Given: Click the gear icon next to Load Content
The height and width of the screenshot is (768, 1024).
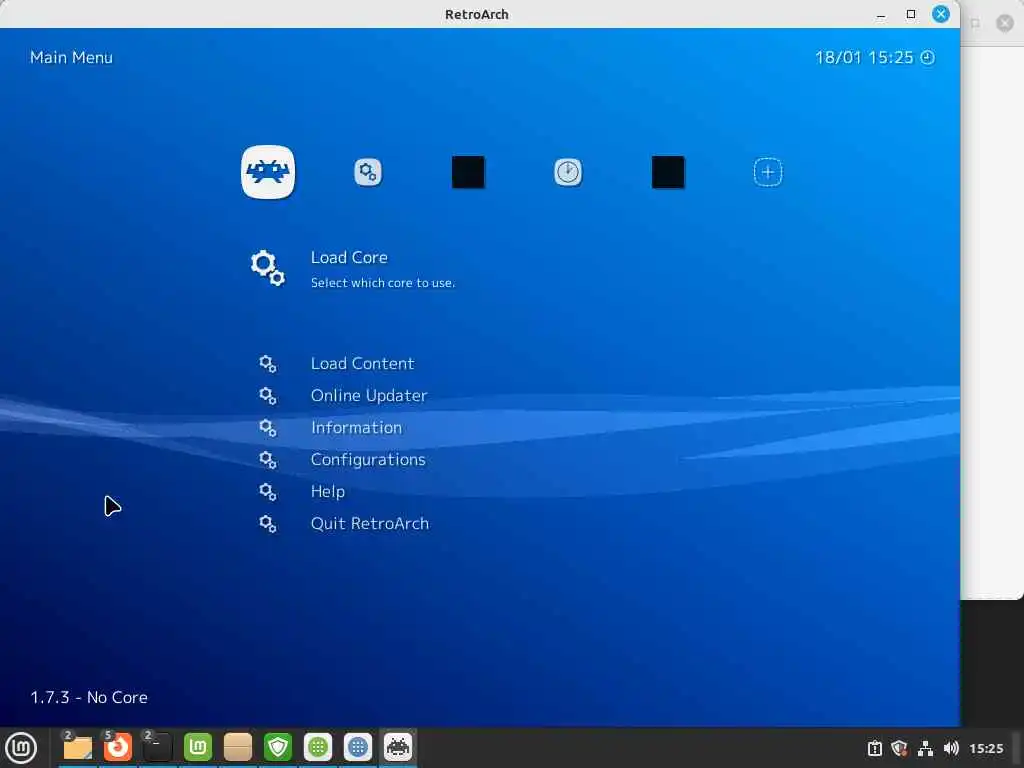Looking at the screenshot, I should (268, 364).
